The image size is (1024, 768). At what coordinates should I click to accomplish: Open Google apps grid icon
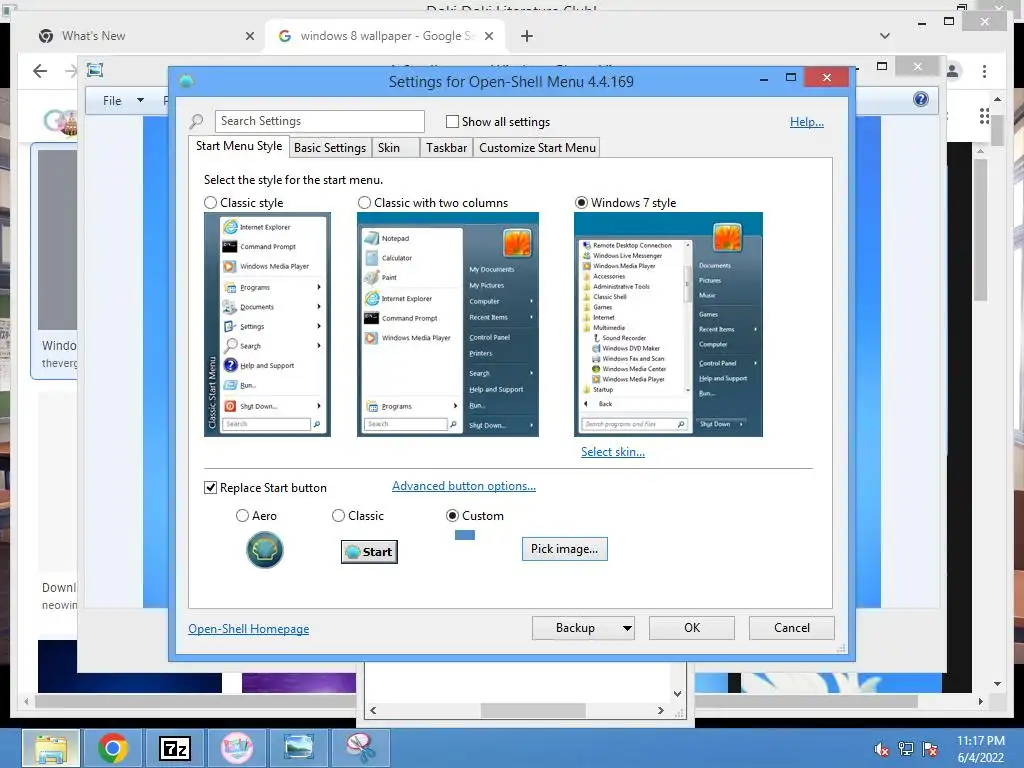click(x=984, y=116)
